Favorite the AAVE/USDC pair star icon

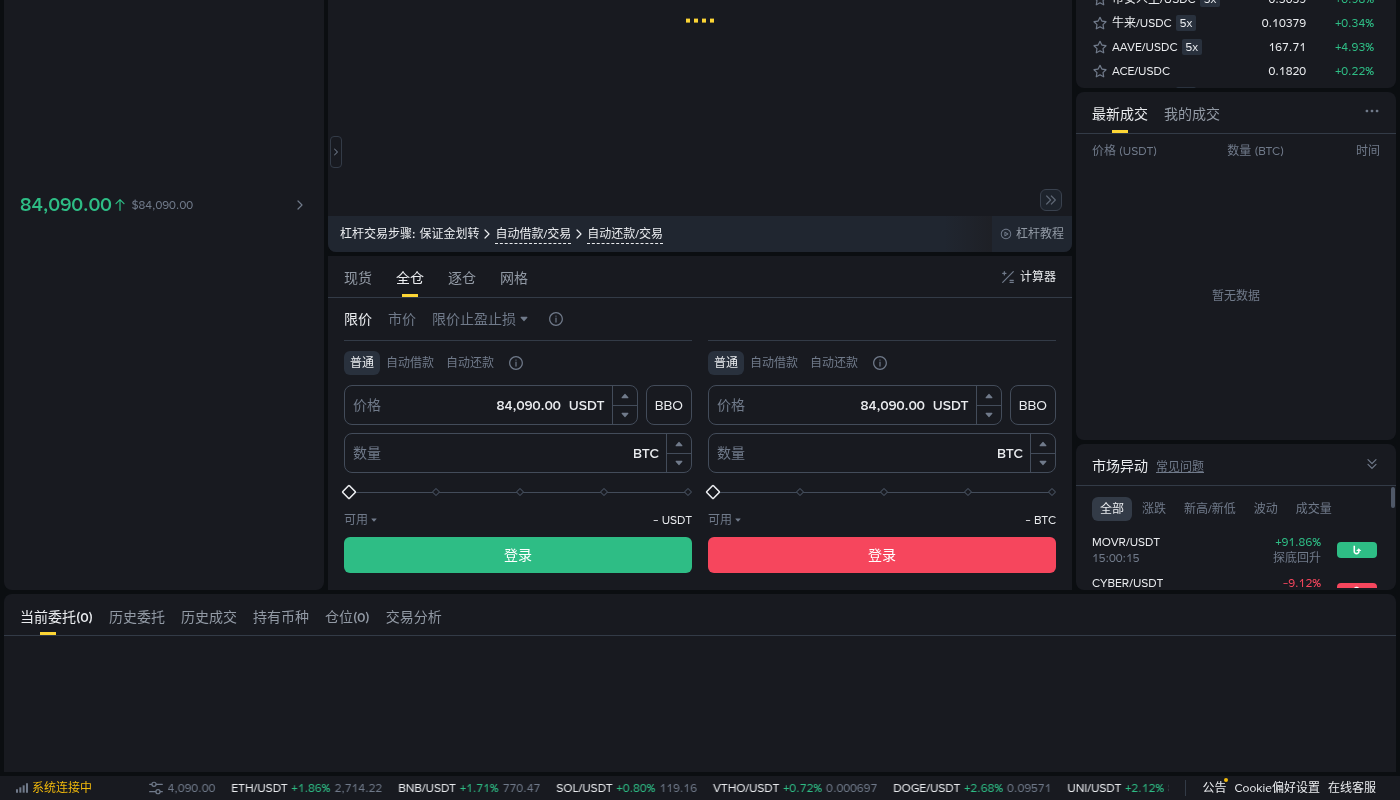tap(1099, 47)
